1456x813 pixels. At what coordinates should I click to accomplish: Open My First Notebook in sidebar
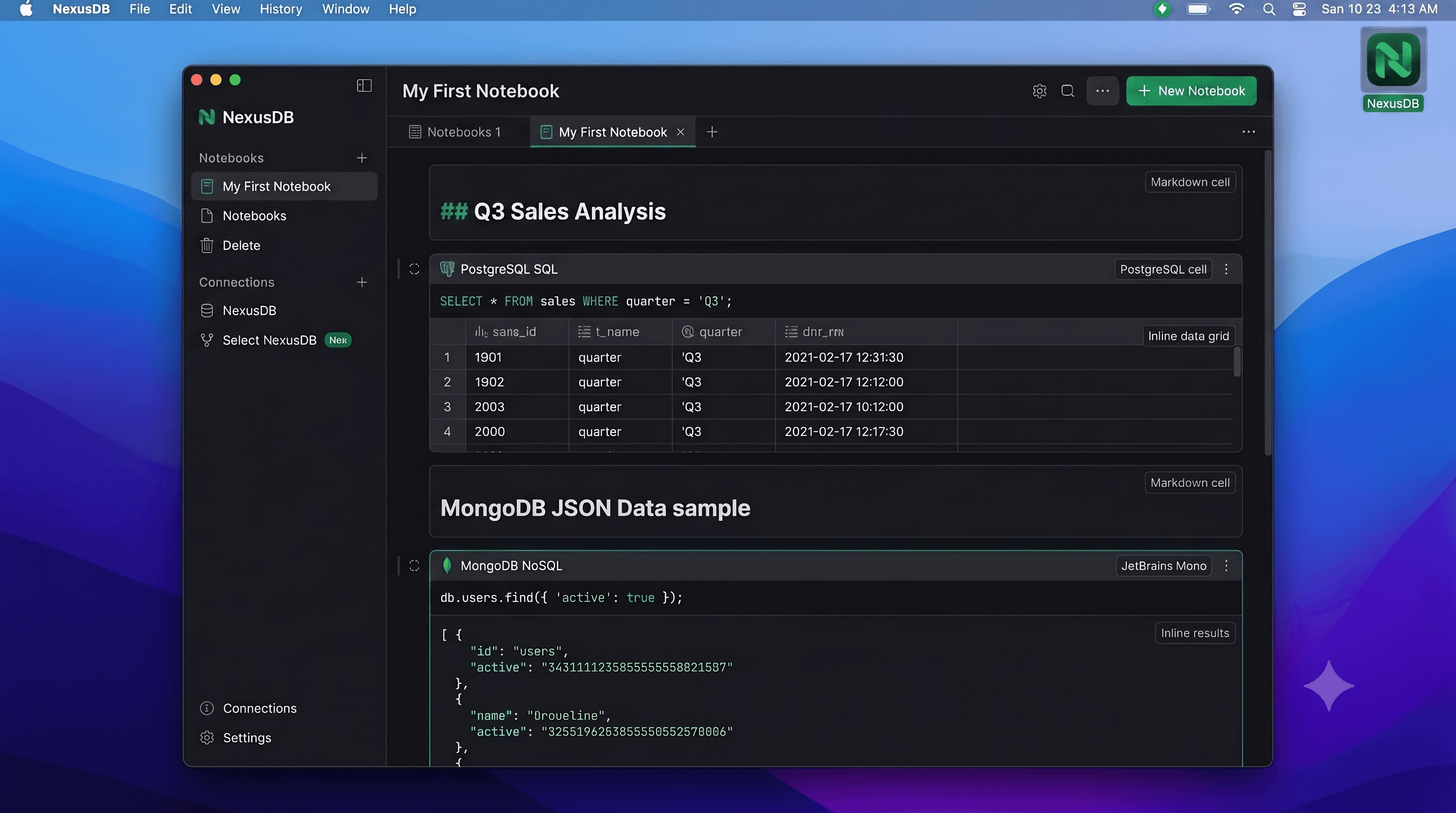coord(284,186)
